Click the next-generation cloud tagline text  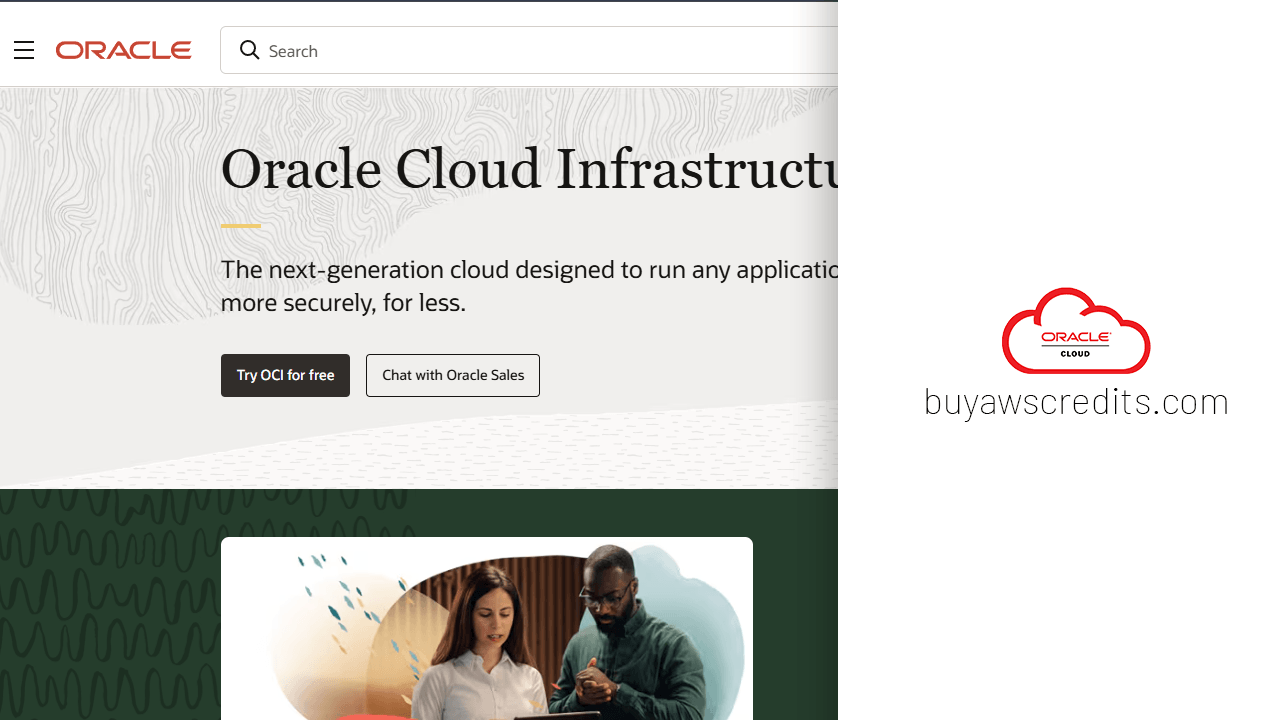coord(529,285)
